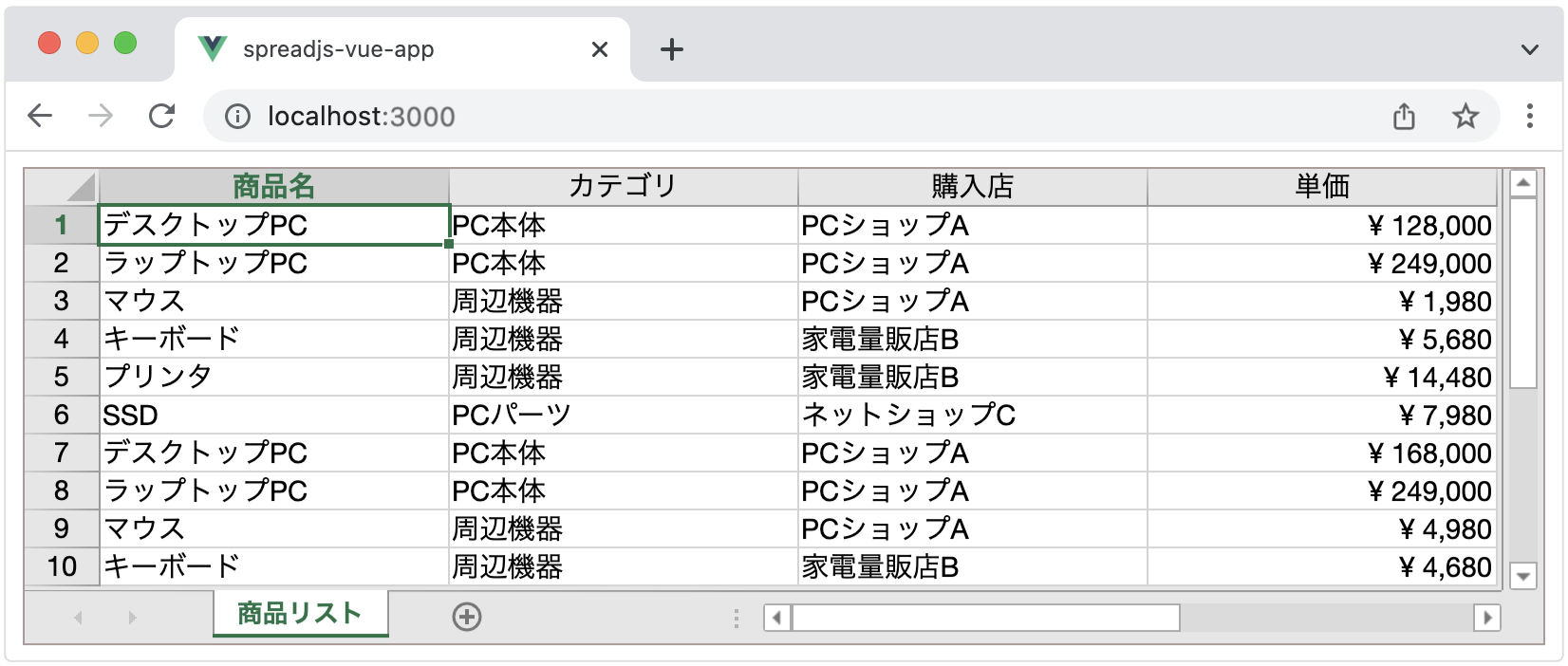Select the spreadjs-vue-app browser tab
The image size is (1568, 666).
(x=401, y=49)
